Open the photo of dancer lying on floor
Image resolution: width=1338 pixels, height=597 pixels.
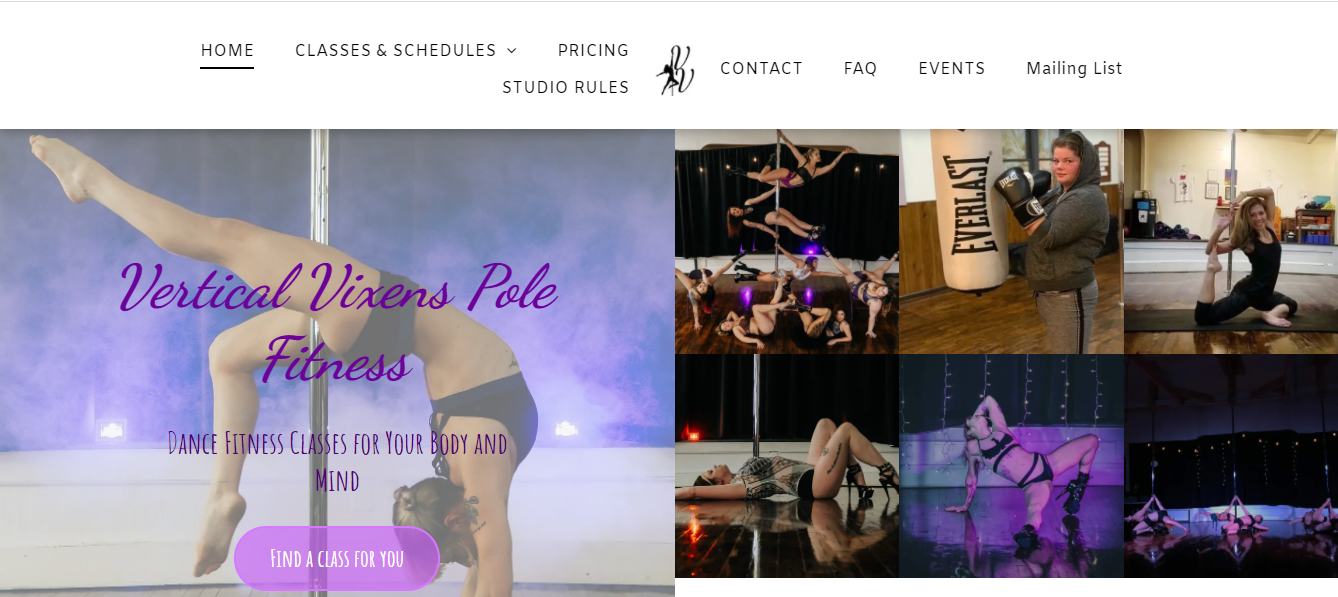click(x=787, y=466)
